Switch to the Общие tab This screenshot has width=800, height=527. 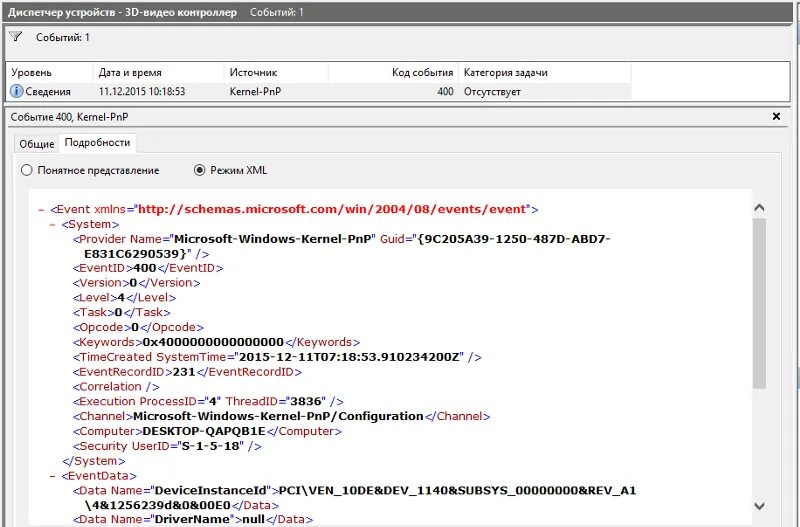click(x=36, y=144)
